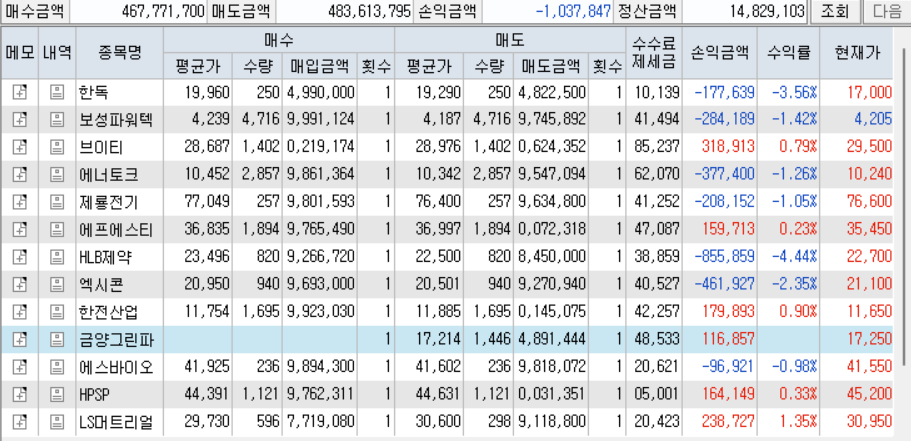Open the memo icon for 에스바이오

tap(20, 367)
